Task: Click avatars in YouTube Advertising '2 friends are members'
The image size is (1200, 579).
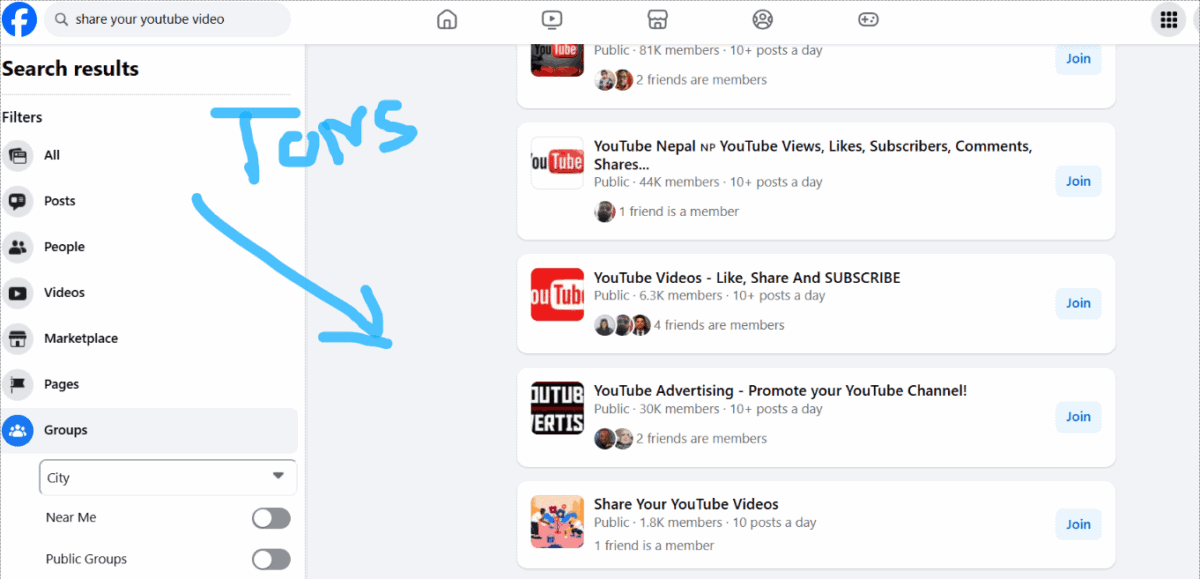Action: [614, 439]
